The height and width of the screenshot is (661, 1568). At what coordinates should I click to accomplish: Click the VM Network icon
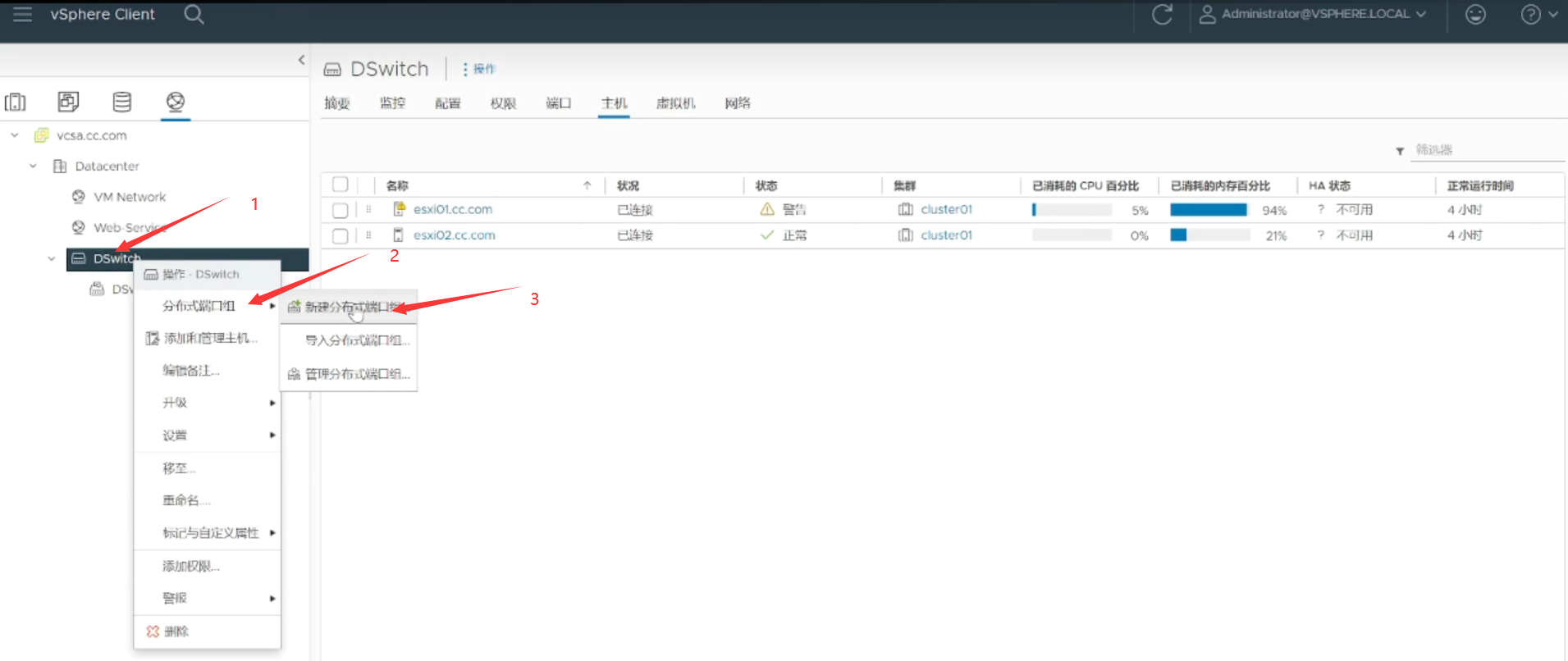(79, 197)
